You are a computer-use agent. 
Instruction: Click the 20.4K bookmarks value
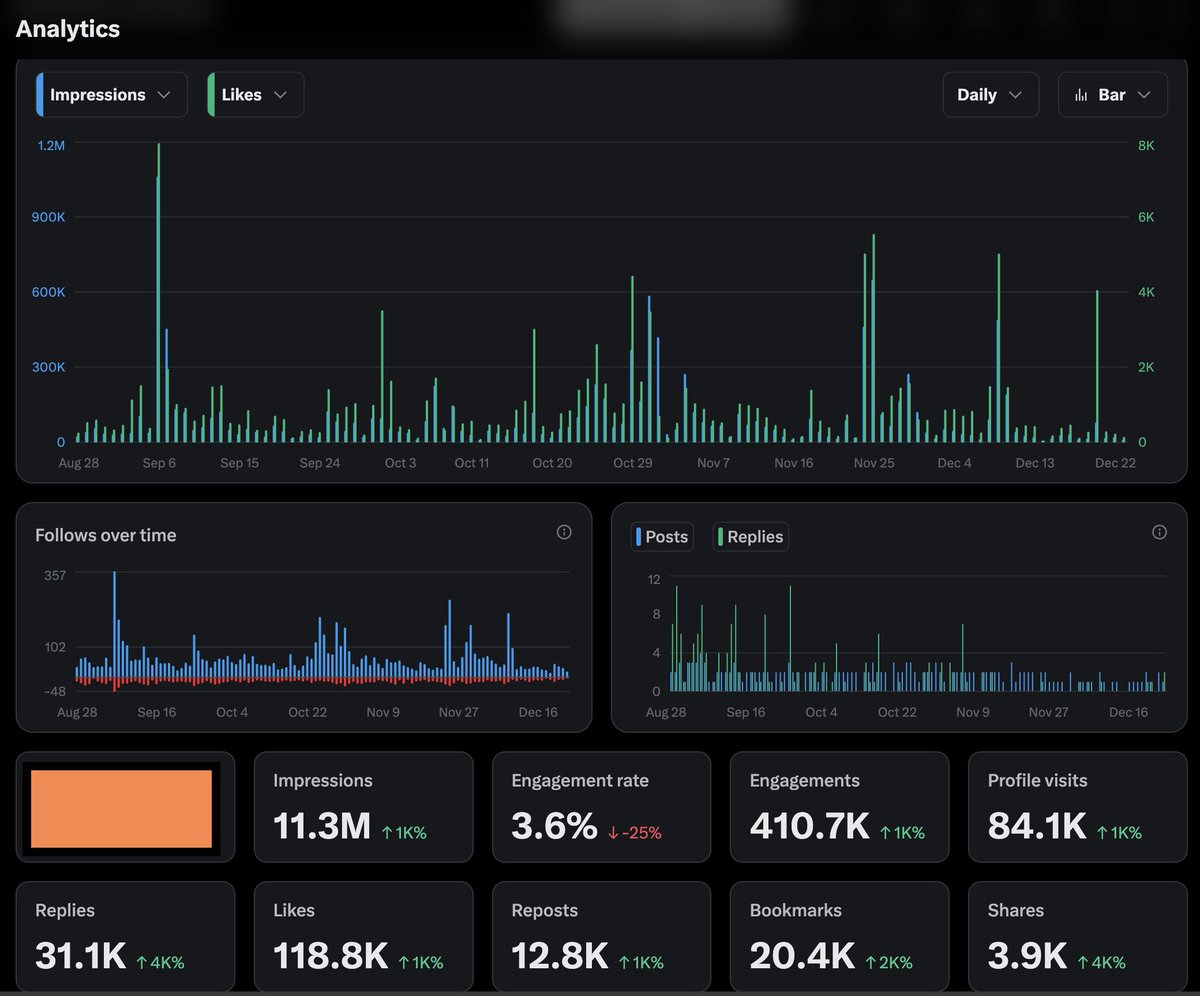[x=803, y=956]
